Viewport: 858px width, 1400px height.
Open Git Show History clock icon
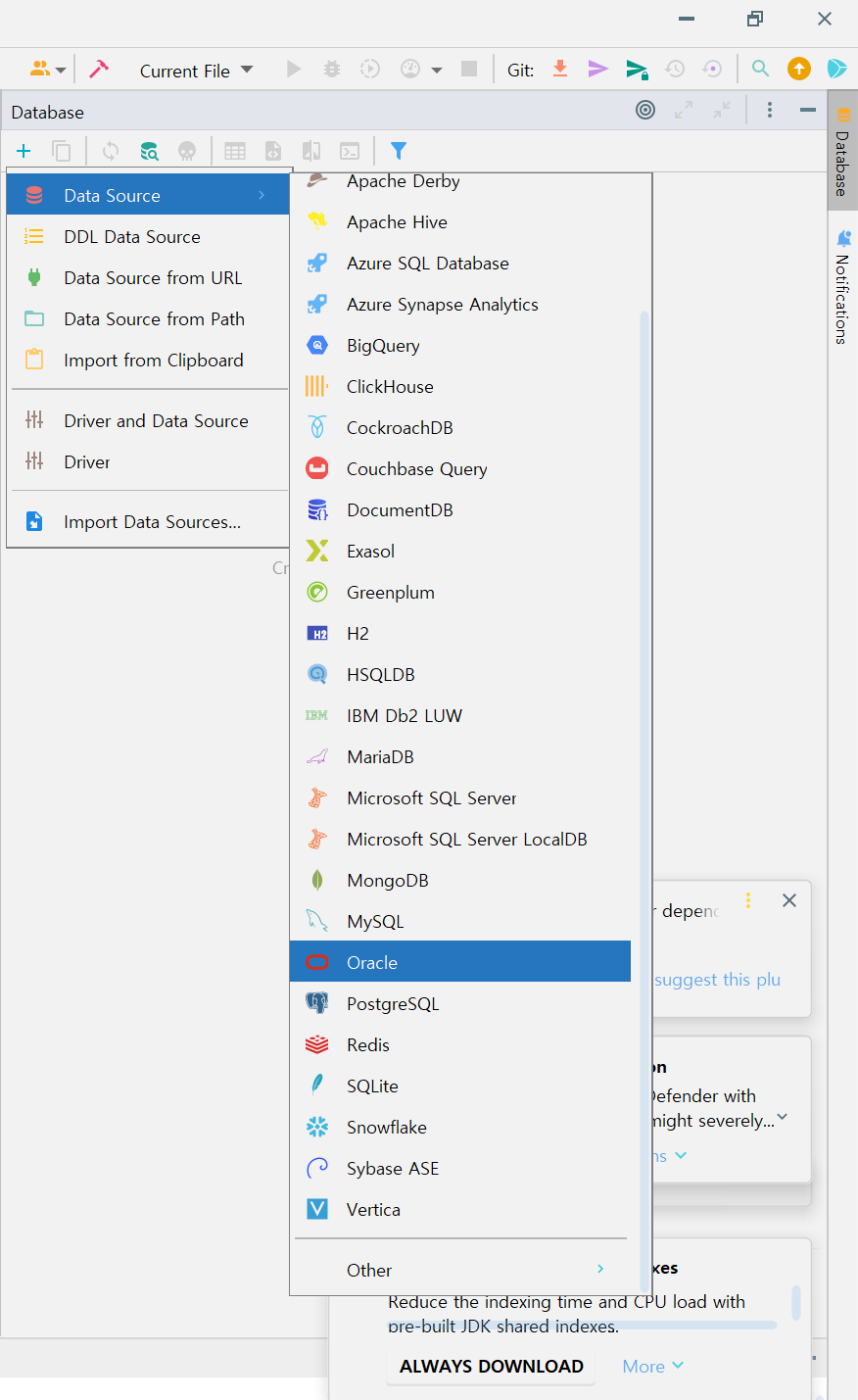click(675, 70)
